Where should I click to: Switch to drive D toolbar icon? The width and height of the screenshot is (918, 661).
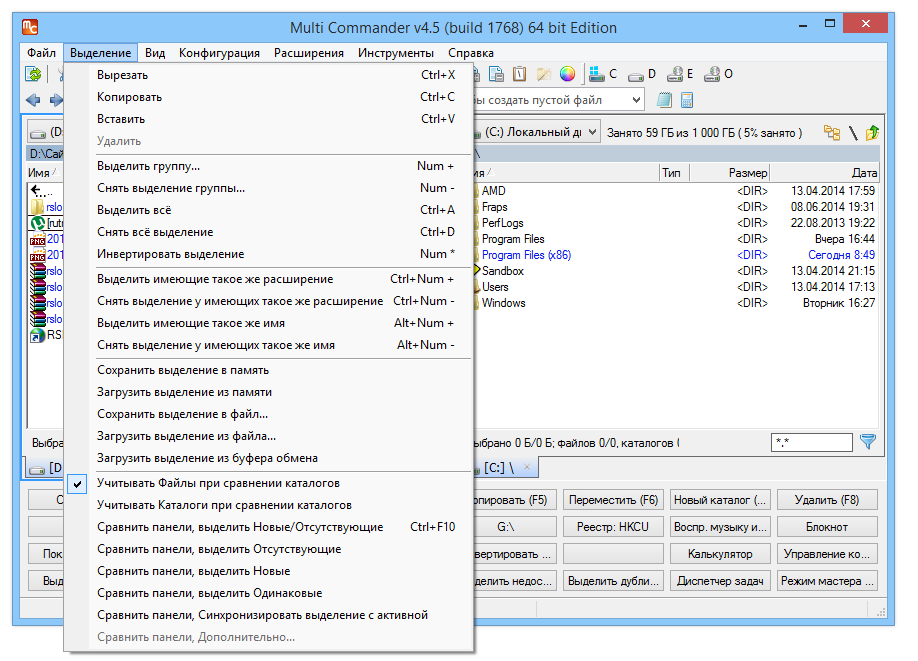point(642,74)
